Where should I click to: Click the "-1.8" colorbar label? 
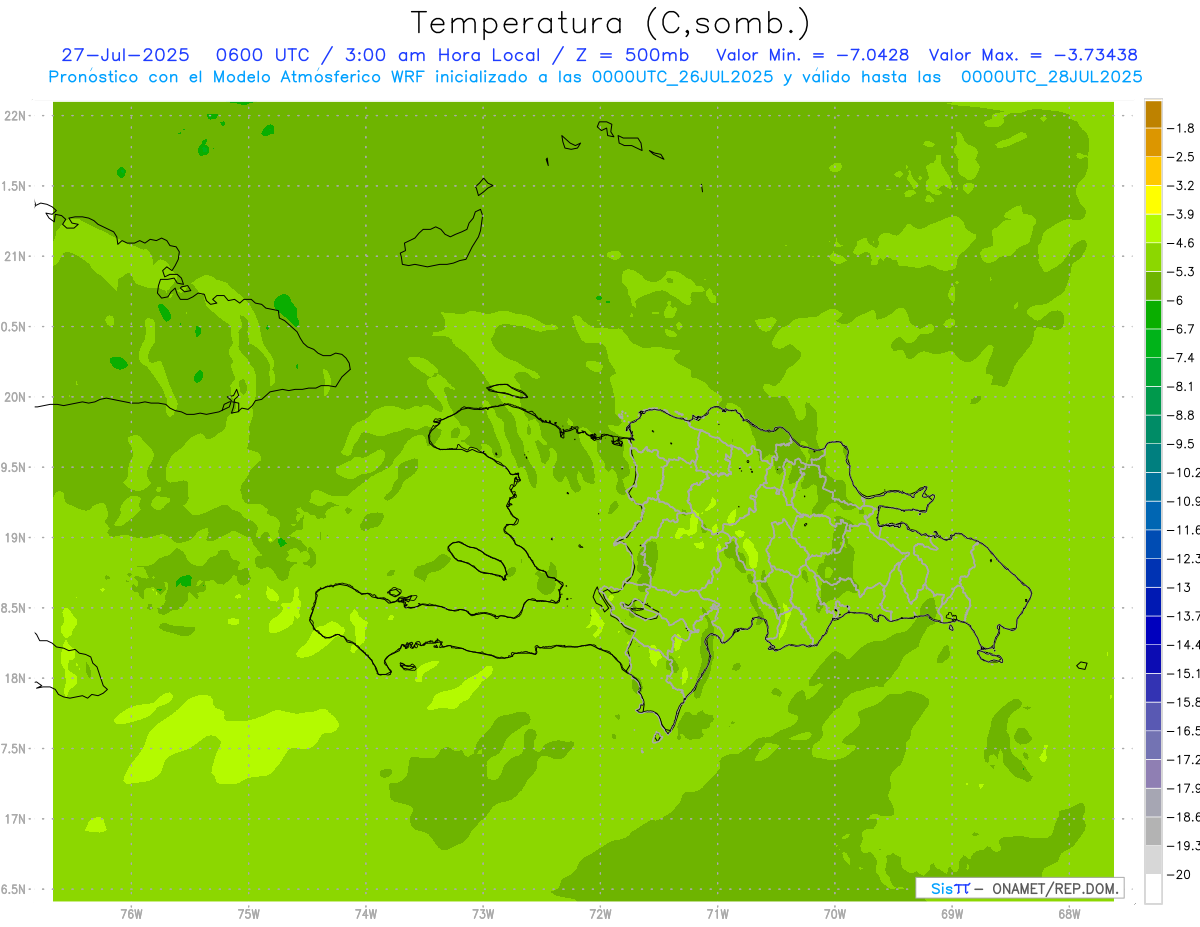[x=1182, y=128]
